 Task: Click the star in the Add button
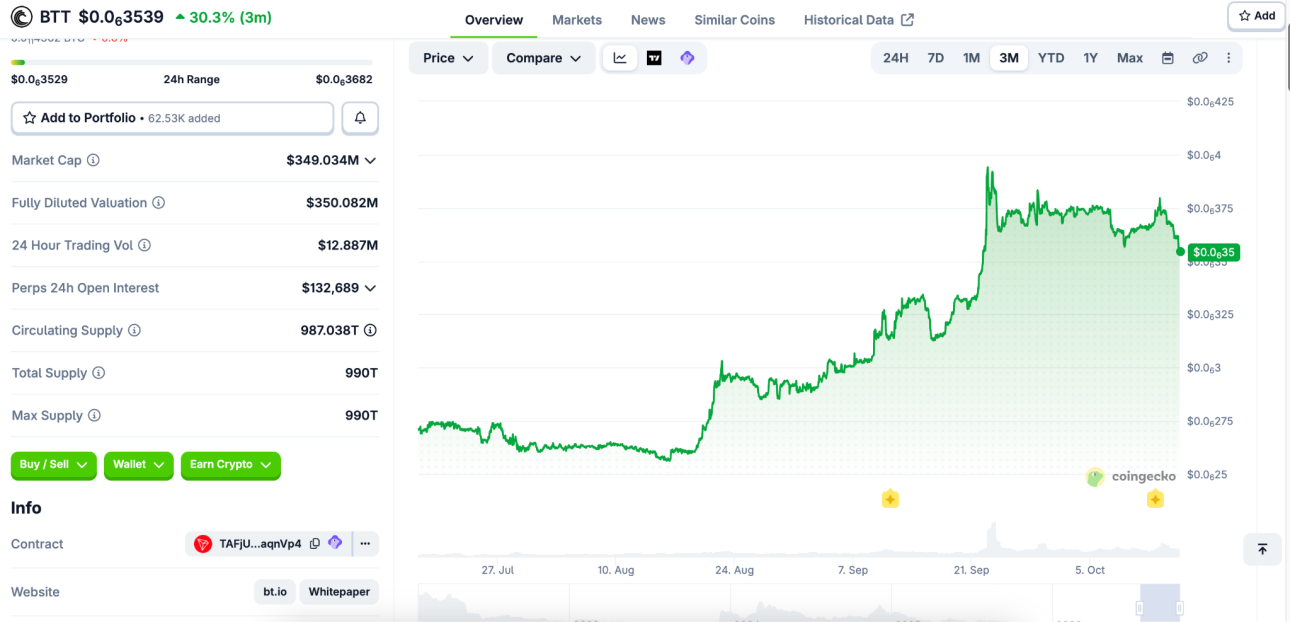1244,16
